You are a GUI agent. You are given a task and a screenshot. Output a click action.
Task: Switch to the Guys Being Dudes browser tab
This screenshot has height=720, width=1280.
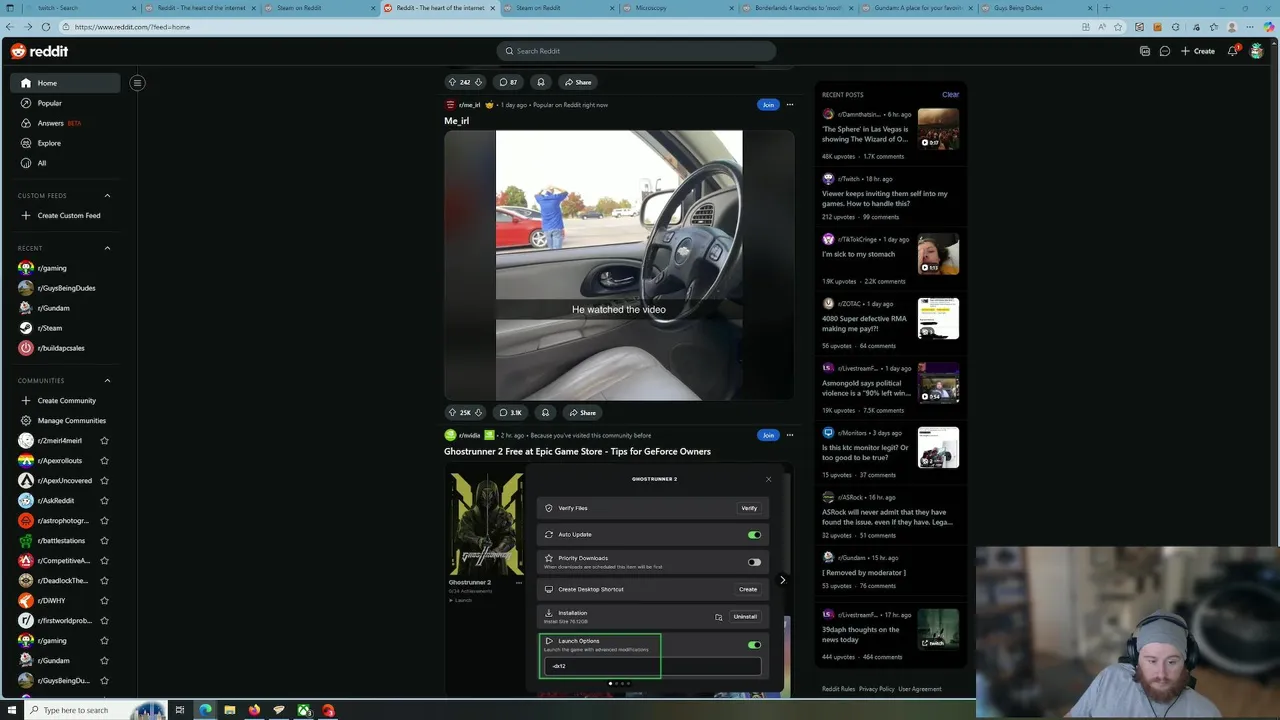click(x=1035, y=8)
